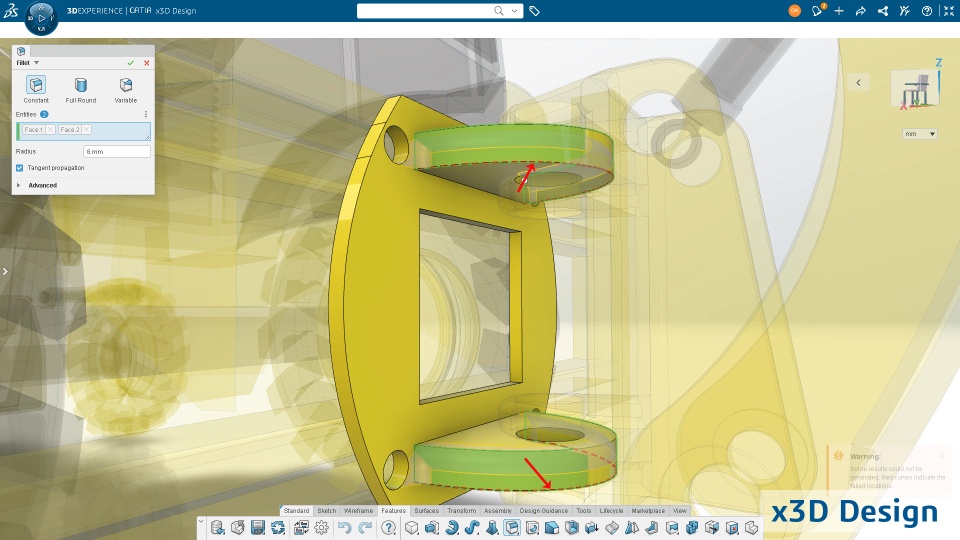Open the Tools toolbar tab
The image size is (960, 540).
(583, 511)
